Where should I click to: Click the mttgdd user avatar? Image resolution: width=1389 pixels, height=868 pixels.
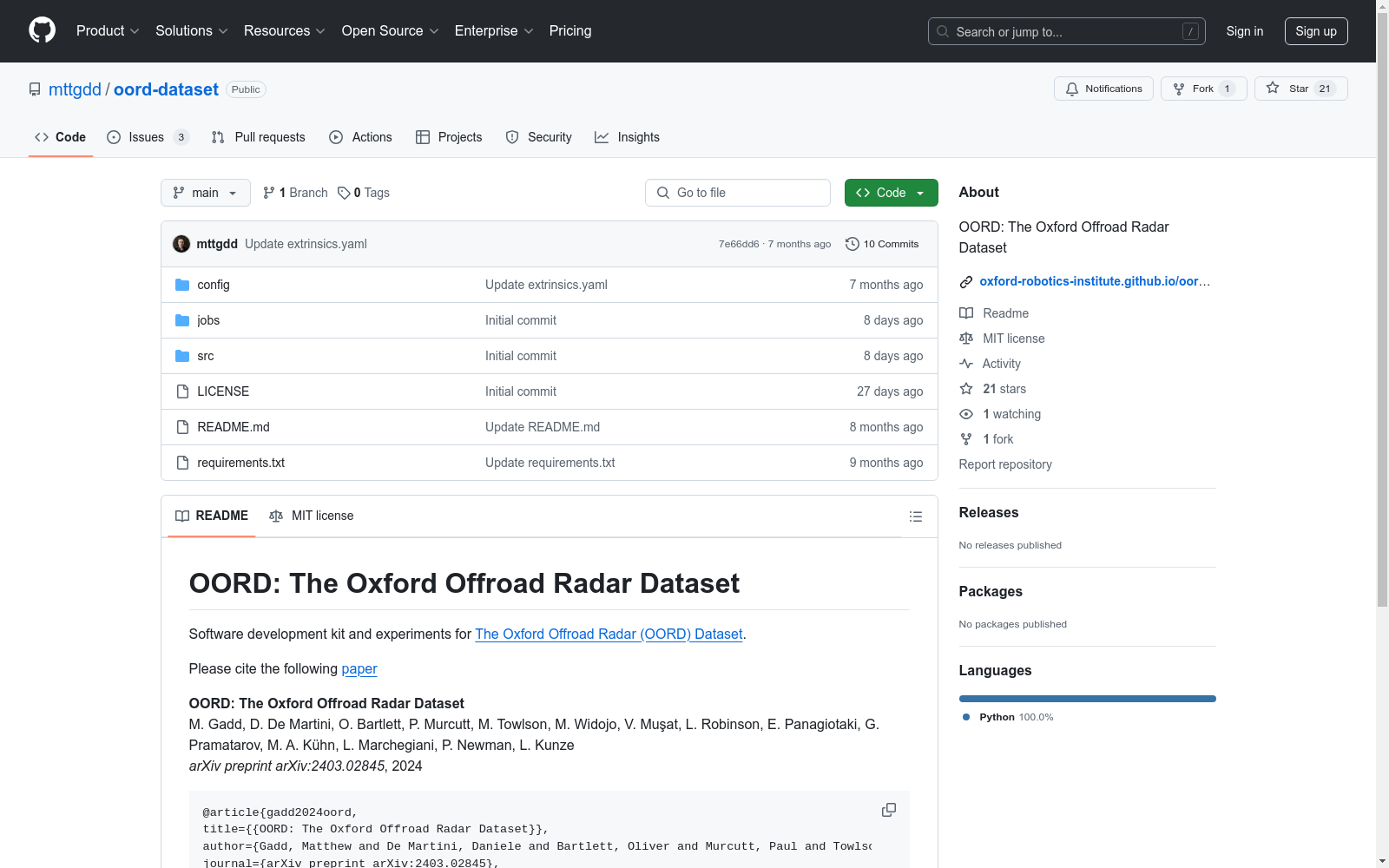(x=181, y=244)
